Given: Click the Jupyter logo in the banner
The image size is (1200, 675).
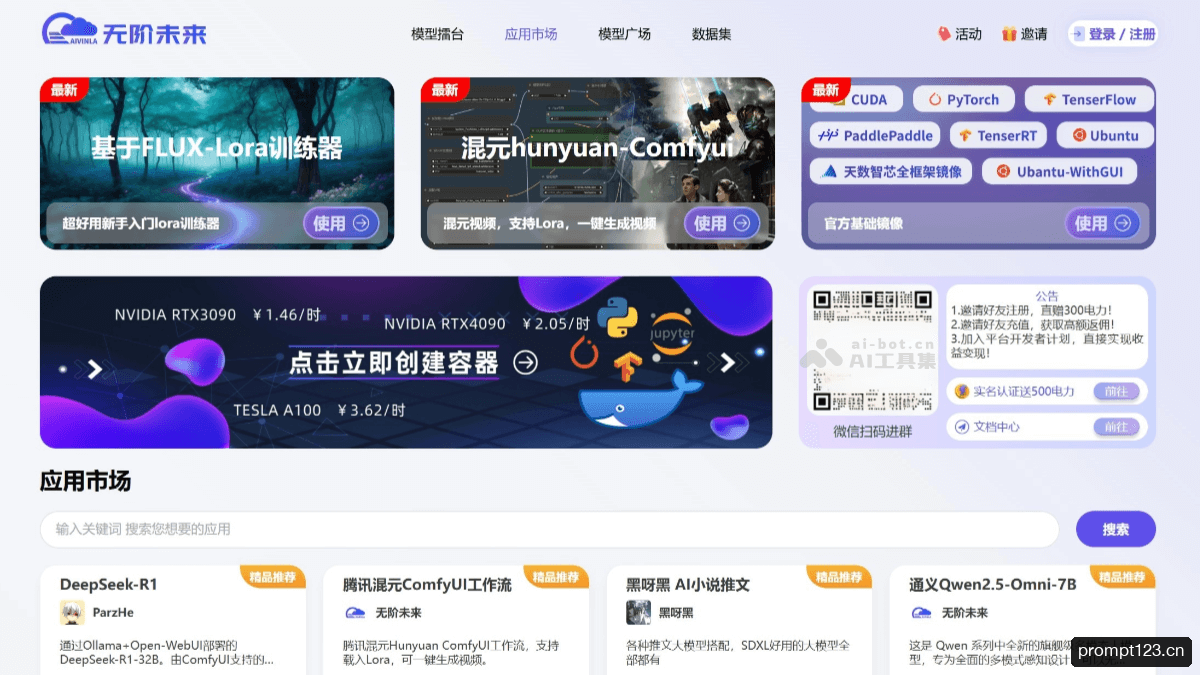Looking at the screenshot, I should coord(672,333).
